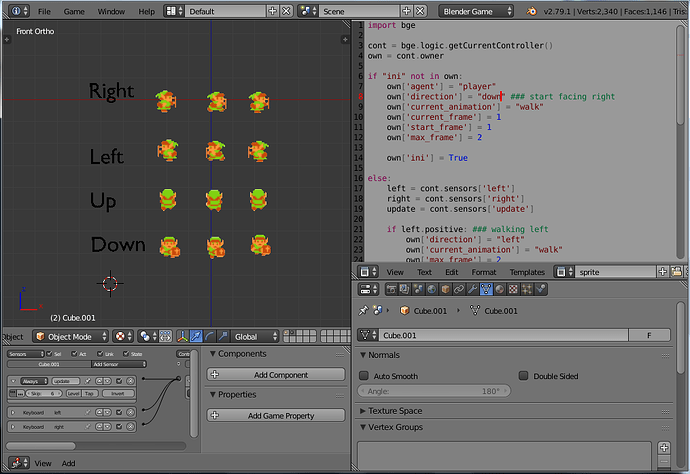This screenshot has width=690, height=474.
Task: Open the Render properties tab icon
Action: 391,289
